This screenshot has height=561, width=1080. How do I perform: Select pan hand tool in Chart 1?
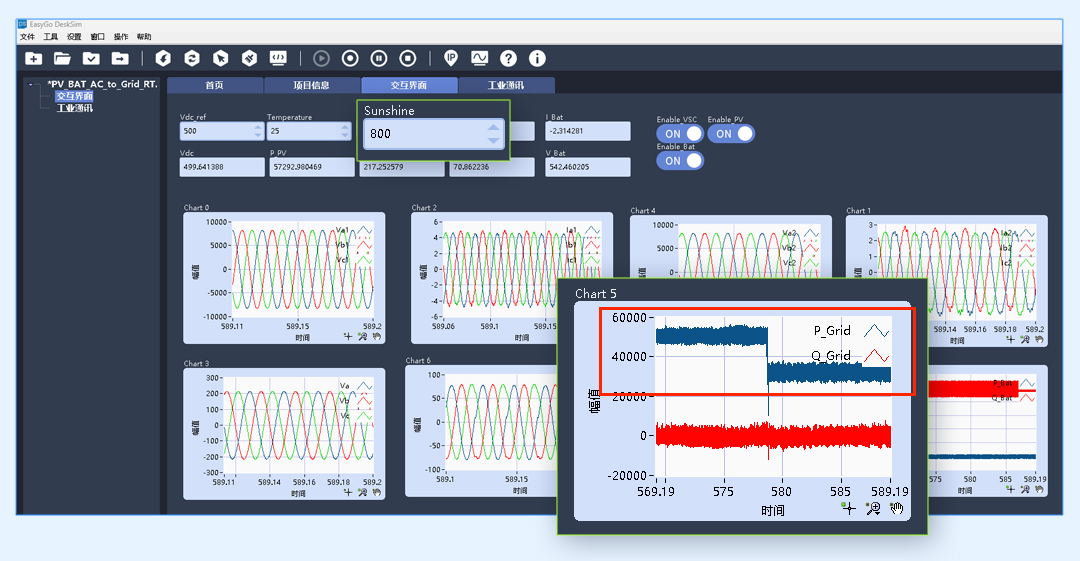1039,339
